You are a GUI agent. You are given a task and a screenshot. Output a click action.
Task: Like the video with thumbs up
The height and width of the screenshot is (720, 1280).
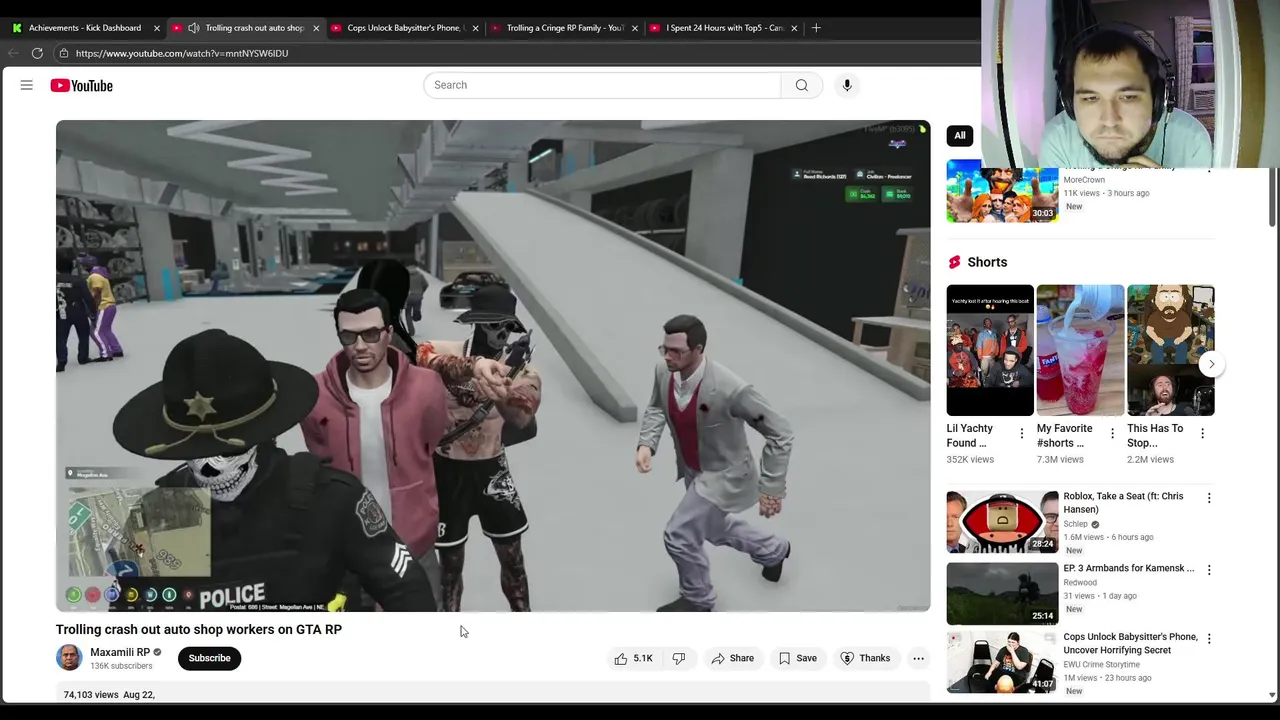pyautogui.click(x=632, y=658)
